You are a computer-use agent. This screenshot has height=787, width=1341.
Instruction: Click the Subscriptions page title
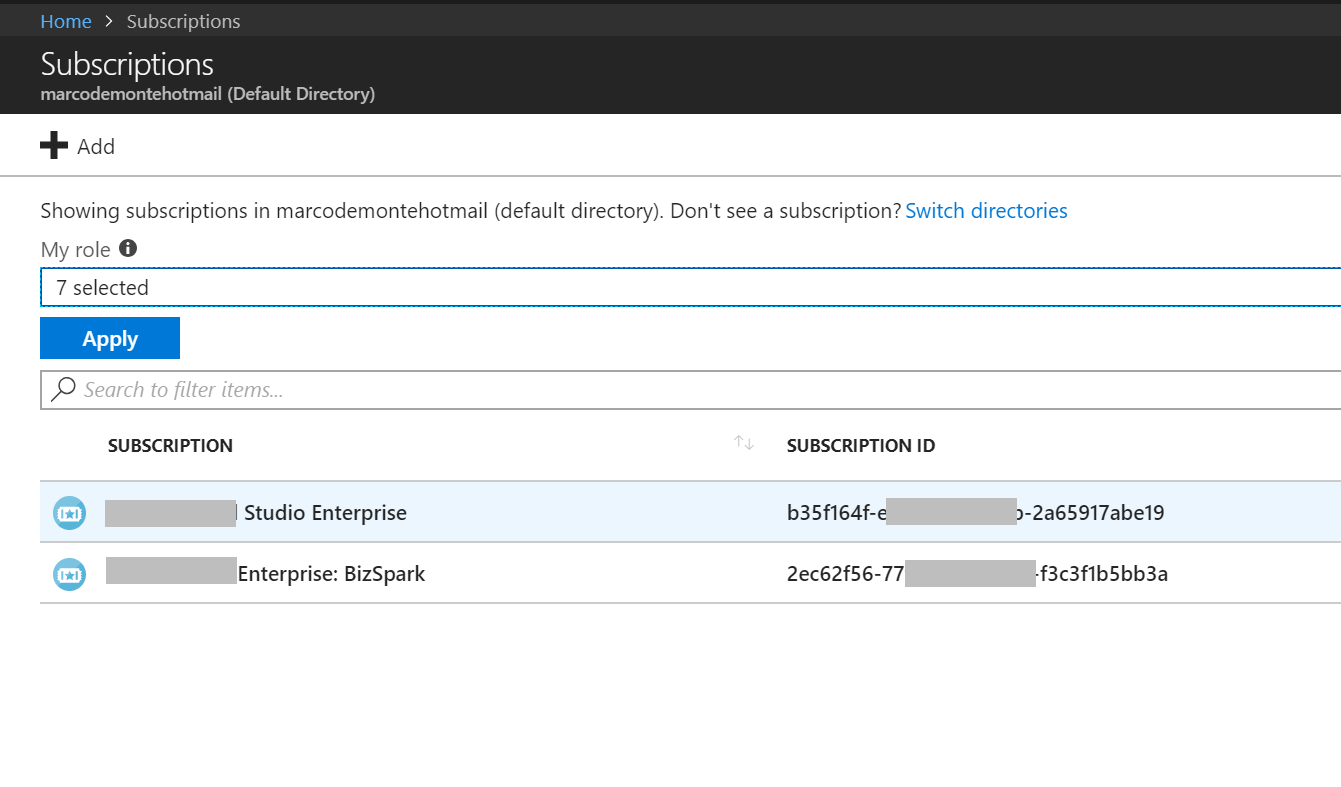tap(127, 64)
